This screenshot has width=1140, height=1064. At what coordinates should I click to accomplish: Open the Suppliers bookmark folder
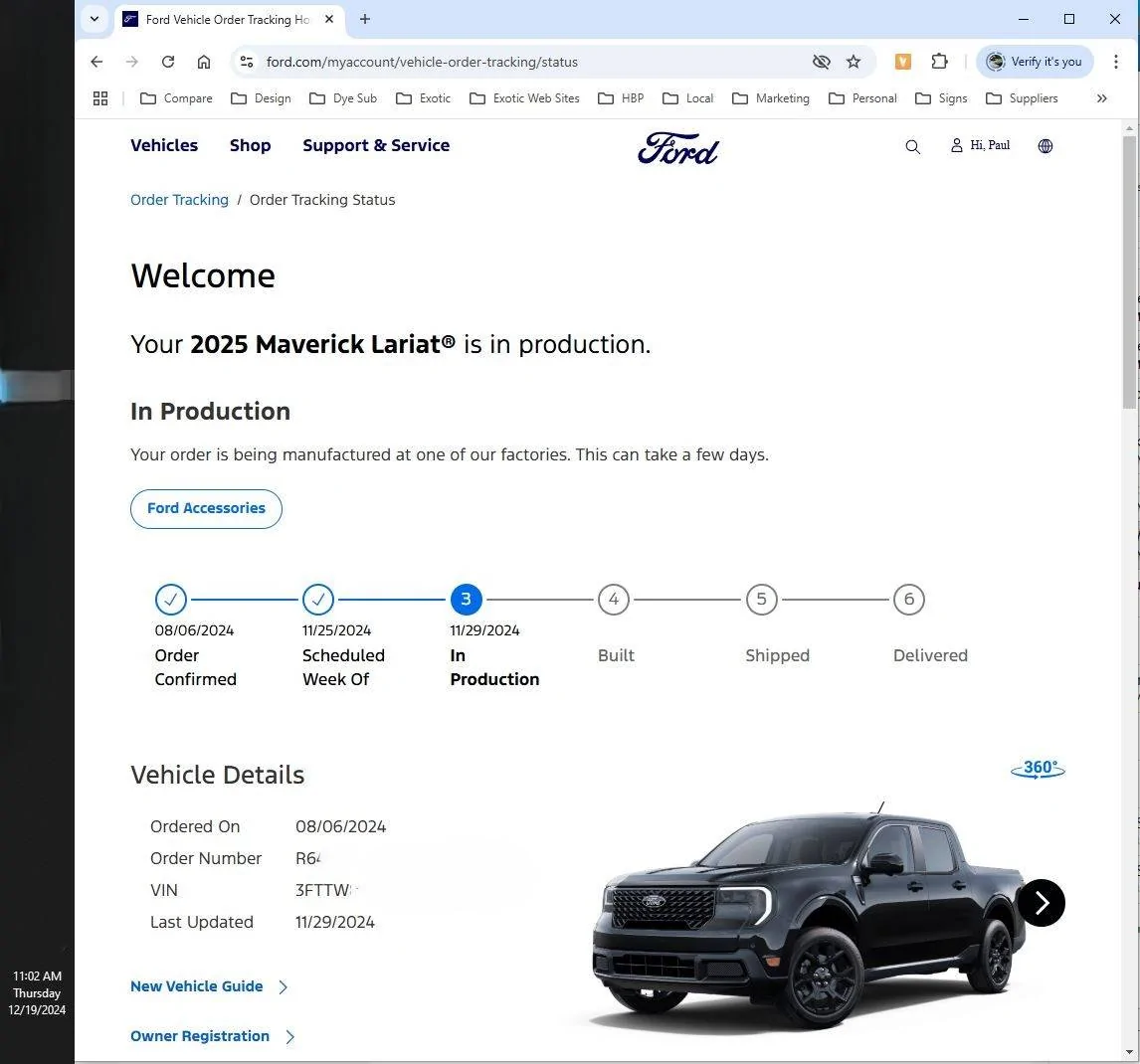click(1022, 98)
